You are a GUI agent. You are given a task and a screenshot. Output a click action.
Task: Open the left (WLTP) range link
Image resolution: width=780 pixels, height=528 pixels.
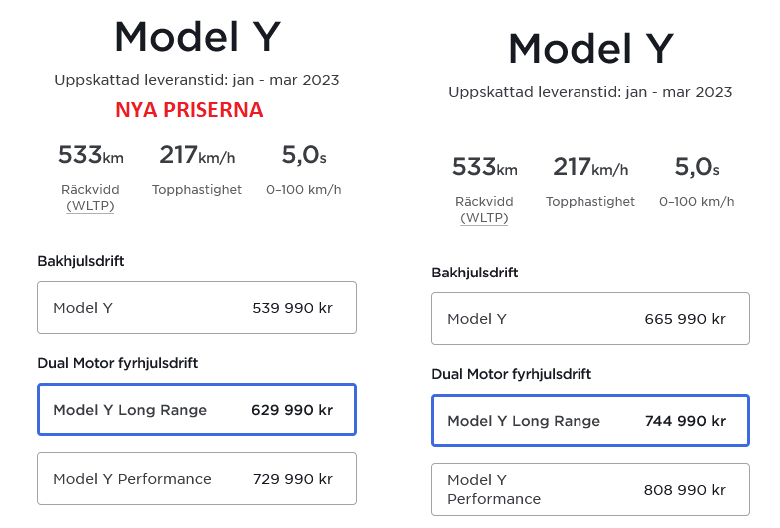point(91,206)
